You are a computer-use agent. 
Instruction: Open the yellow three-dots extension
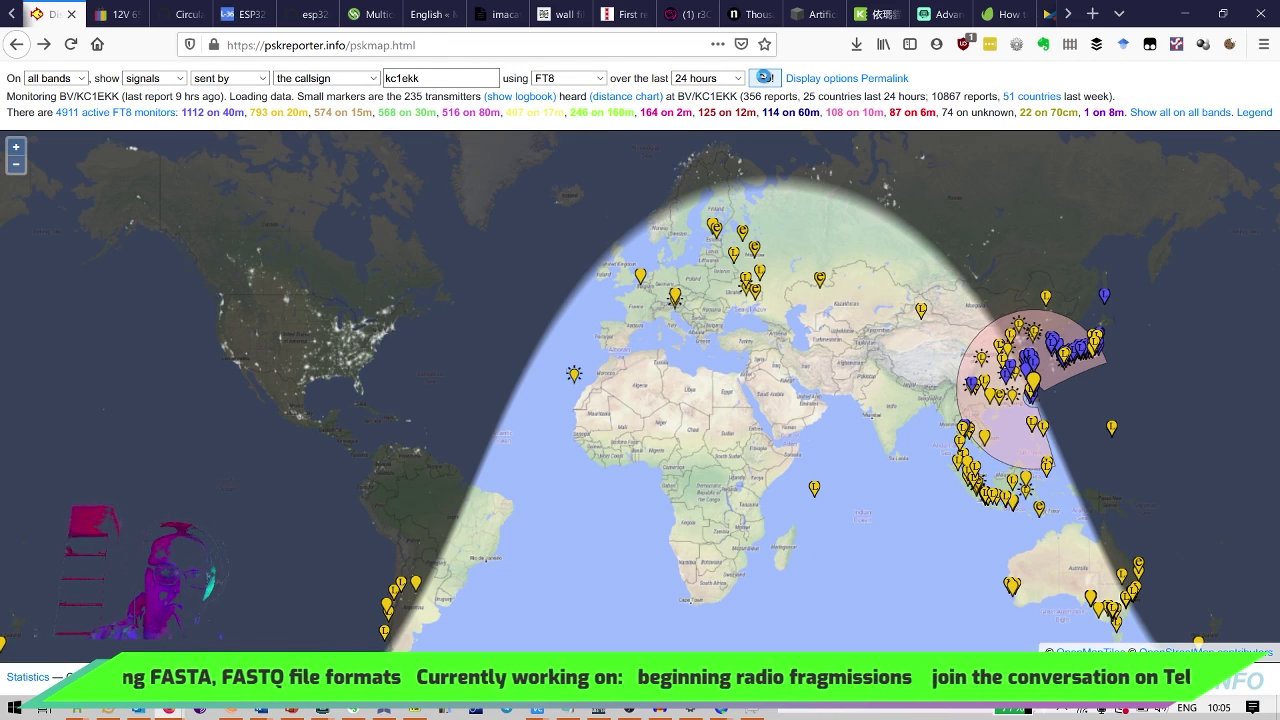tap(990, 44)
